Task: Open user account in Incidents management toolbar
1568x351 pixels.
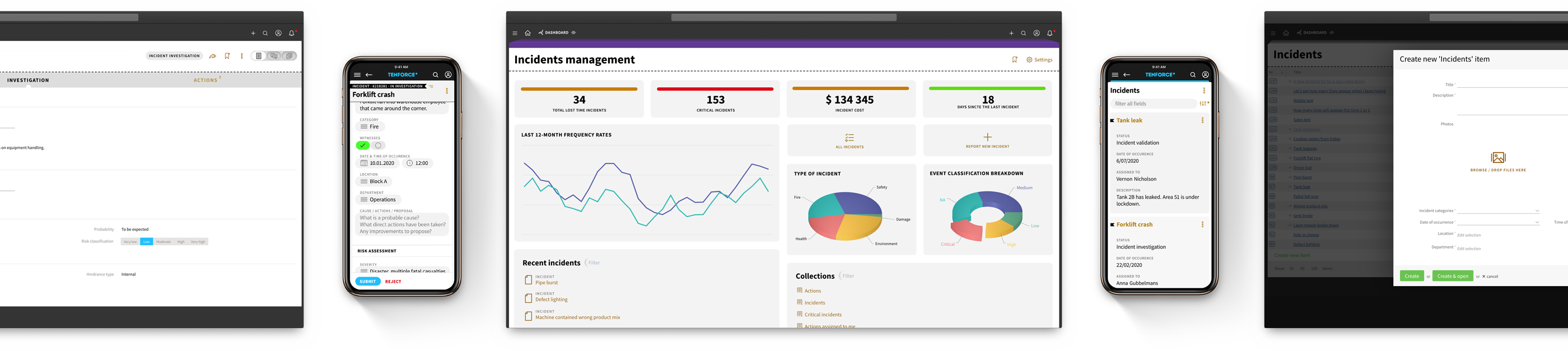Action: coord(1037,33)
